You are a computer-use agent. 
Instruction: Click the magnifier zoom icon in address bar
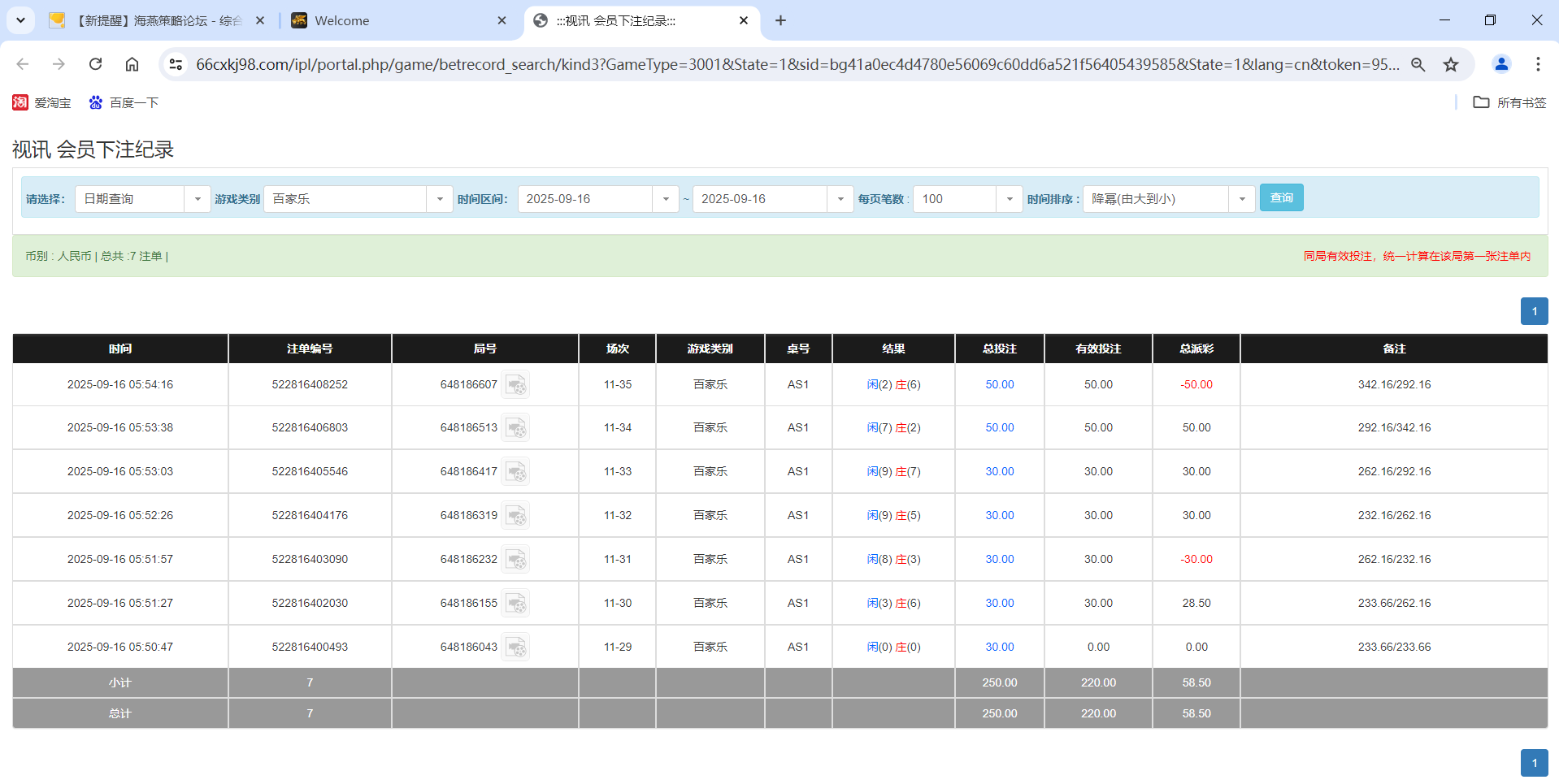pyautogui.click(x=1418, y=64)
